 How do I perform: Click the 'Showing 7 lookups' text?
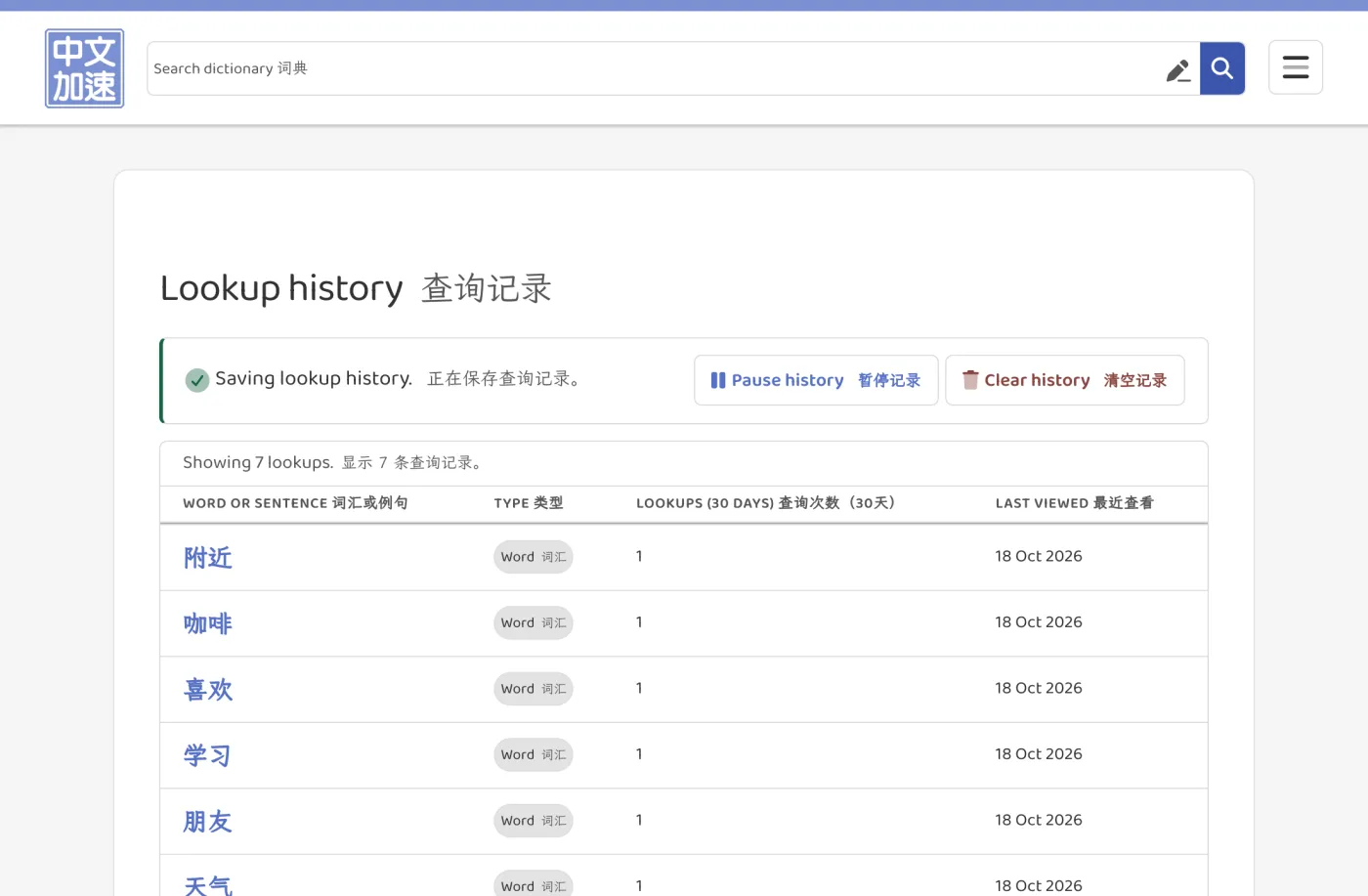(x=258, y=463)
